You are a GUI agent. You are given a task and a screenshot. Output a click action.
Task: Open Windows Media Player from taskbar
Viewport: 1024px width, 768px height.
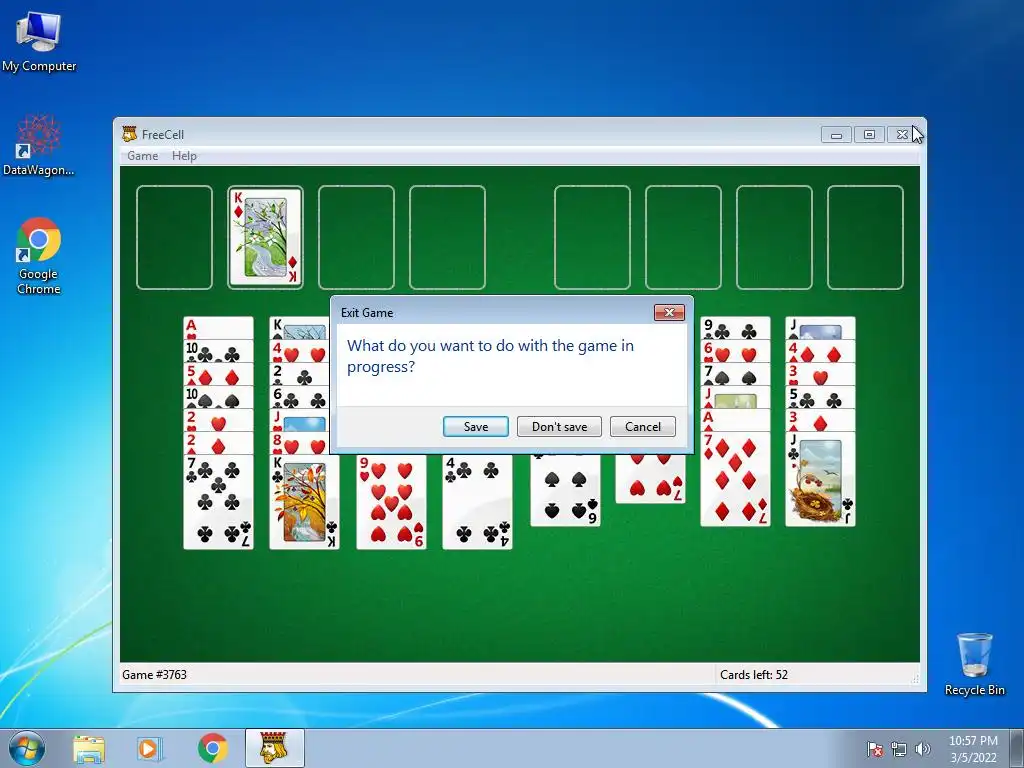coord(150,748)
